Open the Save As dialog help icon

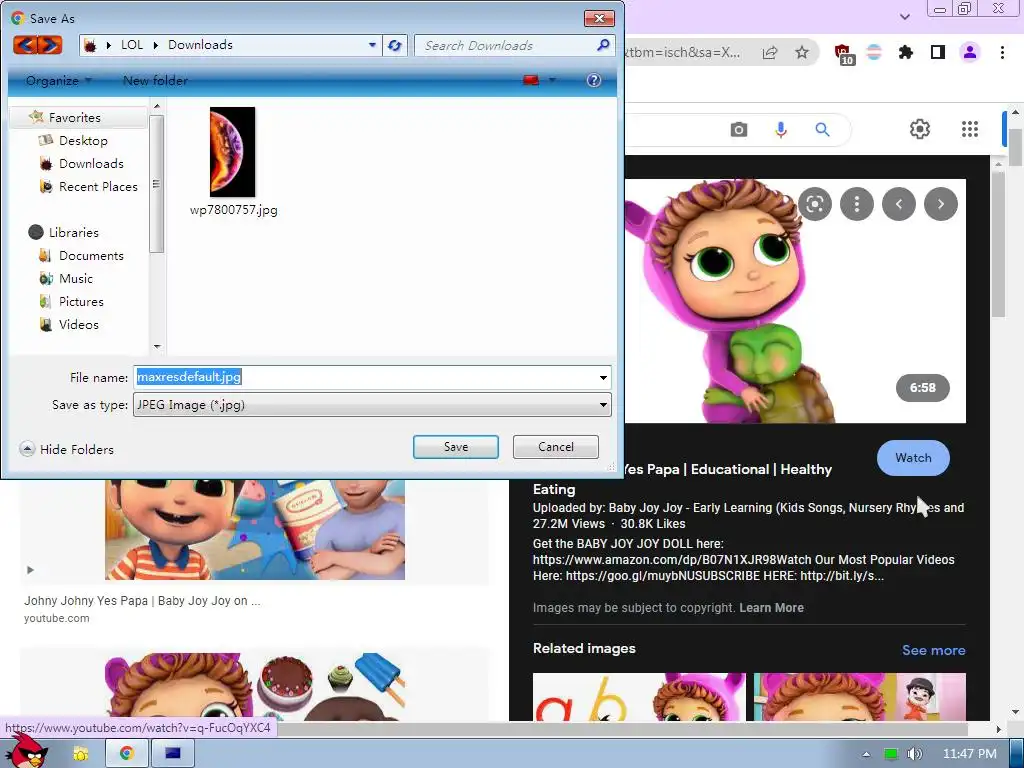pos(594,80)
